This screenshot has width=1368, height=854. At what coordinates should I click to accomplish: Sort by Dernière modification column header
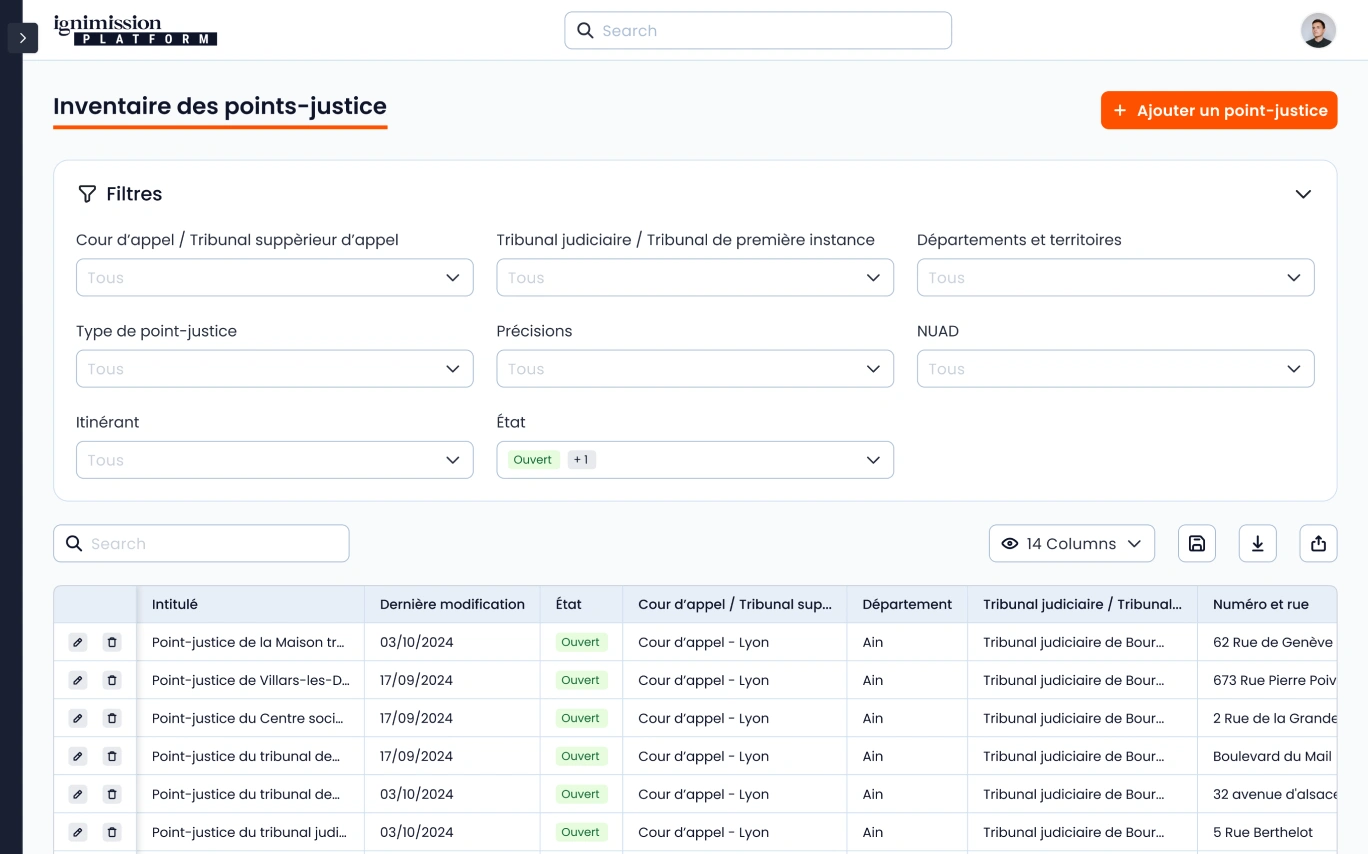click(452, 604)
